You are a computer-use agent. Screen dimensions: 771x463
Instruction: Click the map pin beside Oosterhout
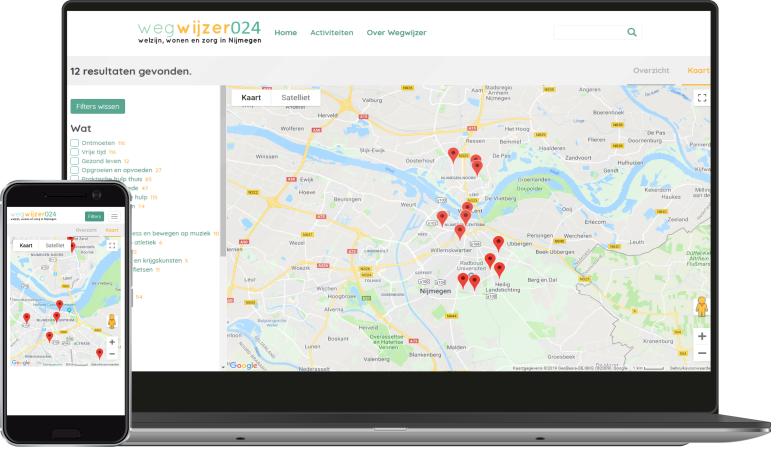click(453, 155)
